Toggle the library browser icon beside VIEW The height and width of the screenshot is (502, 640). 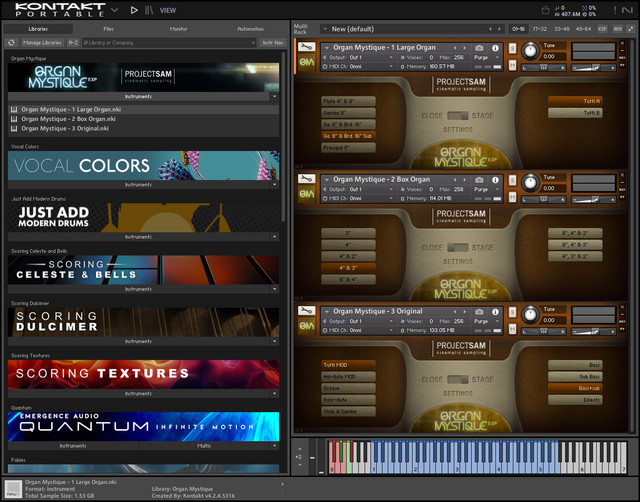tap(149, 10)
